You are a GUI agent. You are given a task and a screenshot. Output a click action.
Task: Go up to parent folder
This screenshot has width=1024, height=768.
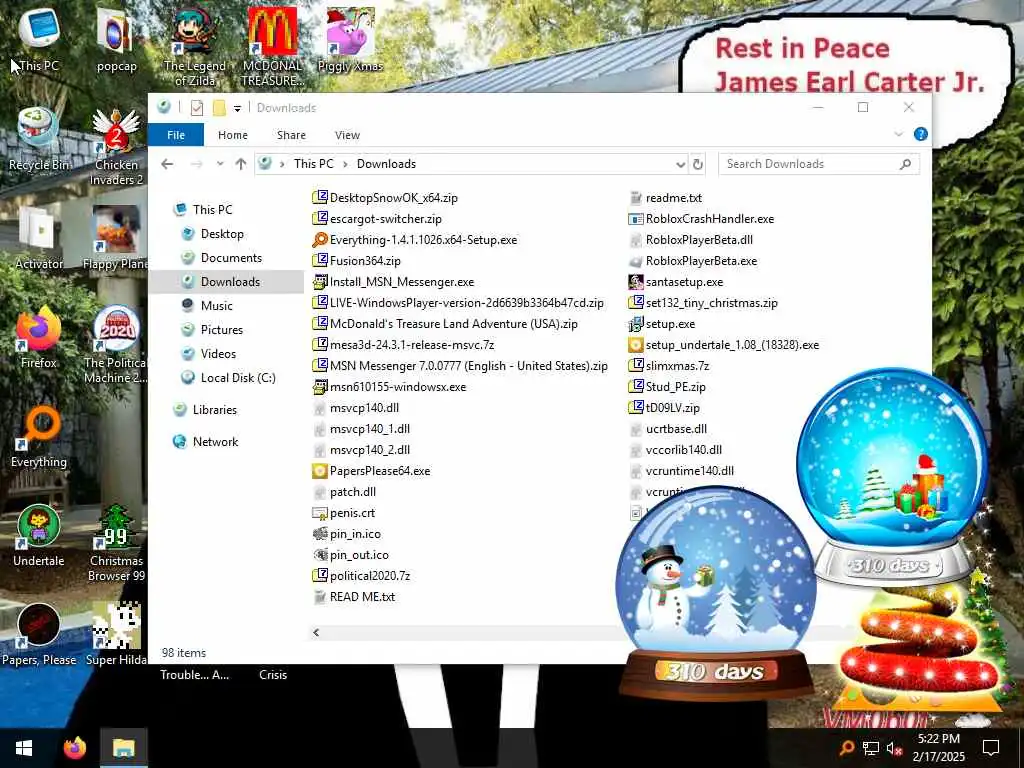pyautogui.click(x=241, y=164)
